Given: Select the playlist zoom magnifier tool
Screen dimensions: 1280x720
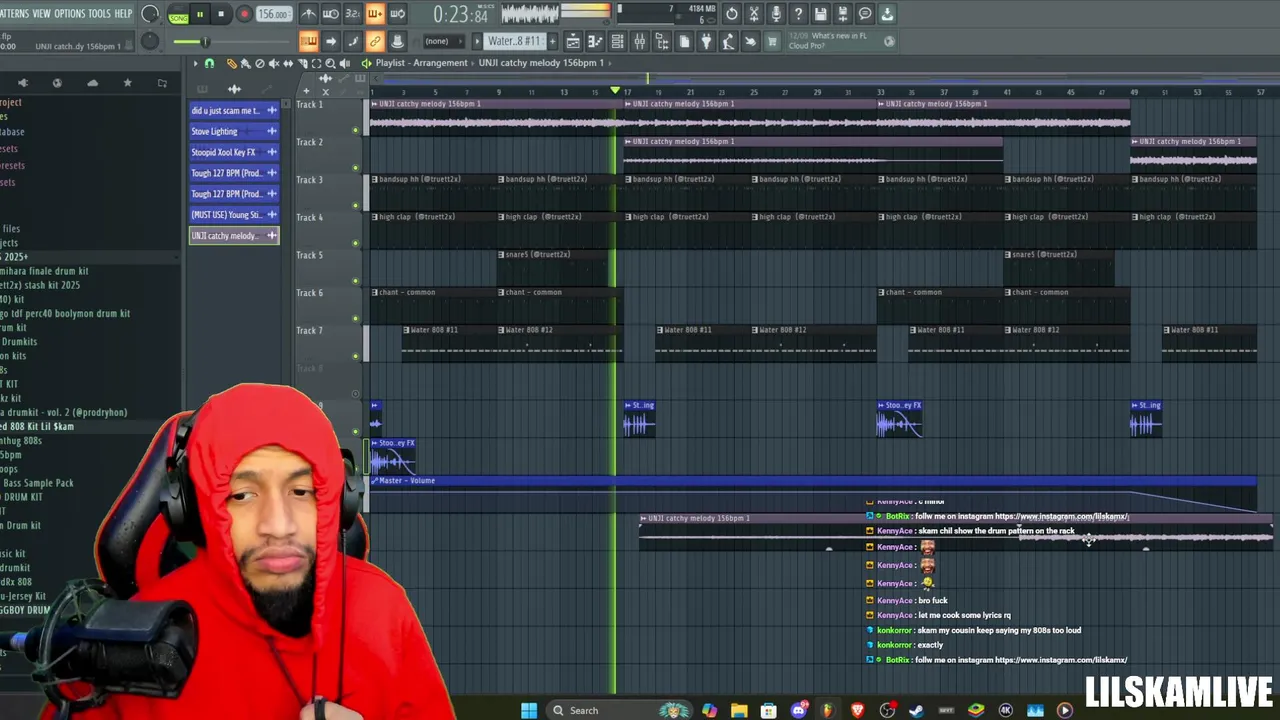Looking at the screenshot, I should (x=330, y=63).
